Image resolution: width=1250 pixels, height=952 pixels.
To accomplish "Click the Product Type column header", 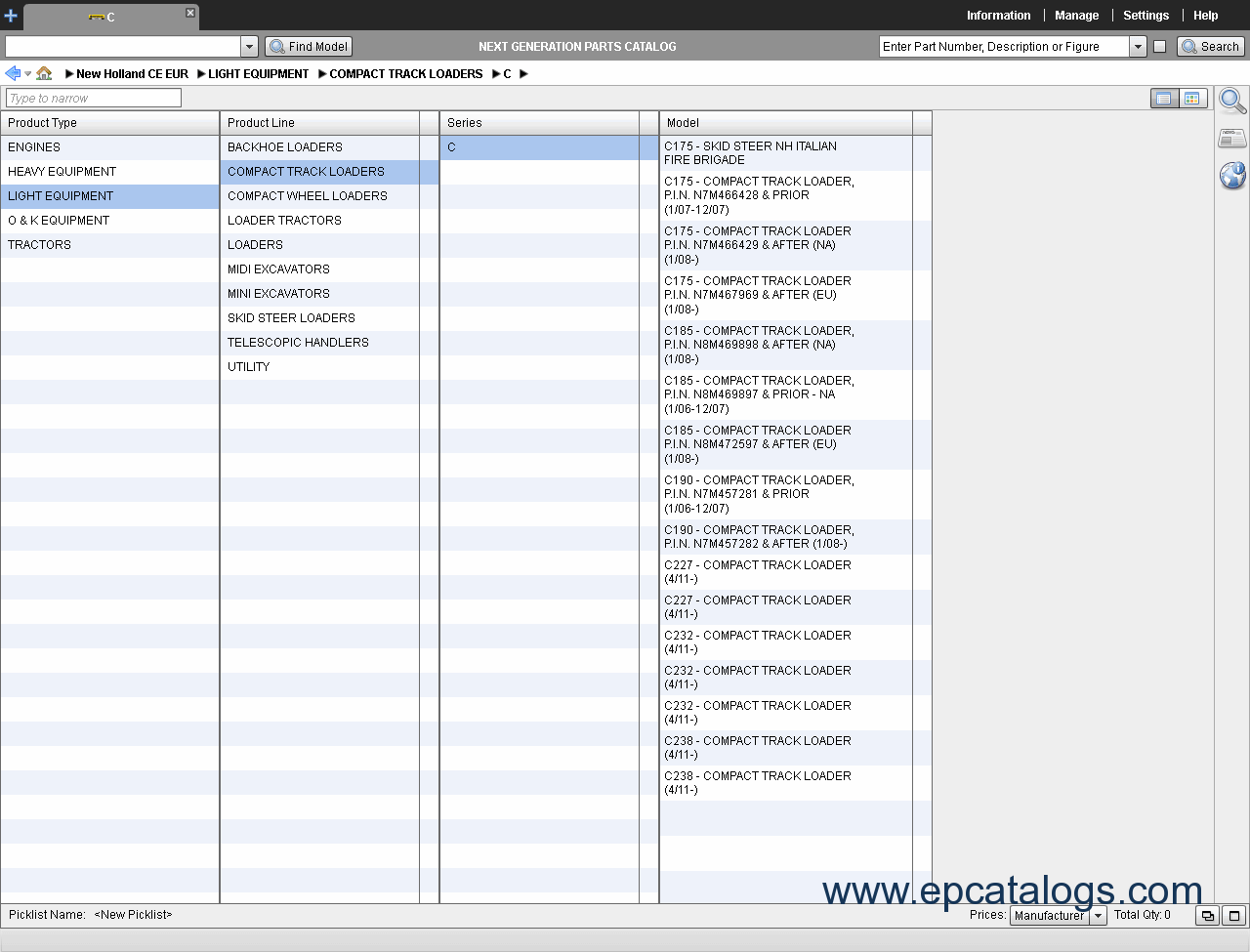I will coord(110,123).
